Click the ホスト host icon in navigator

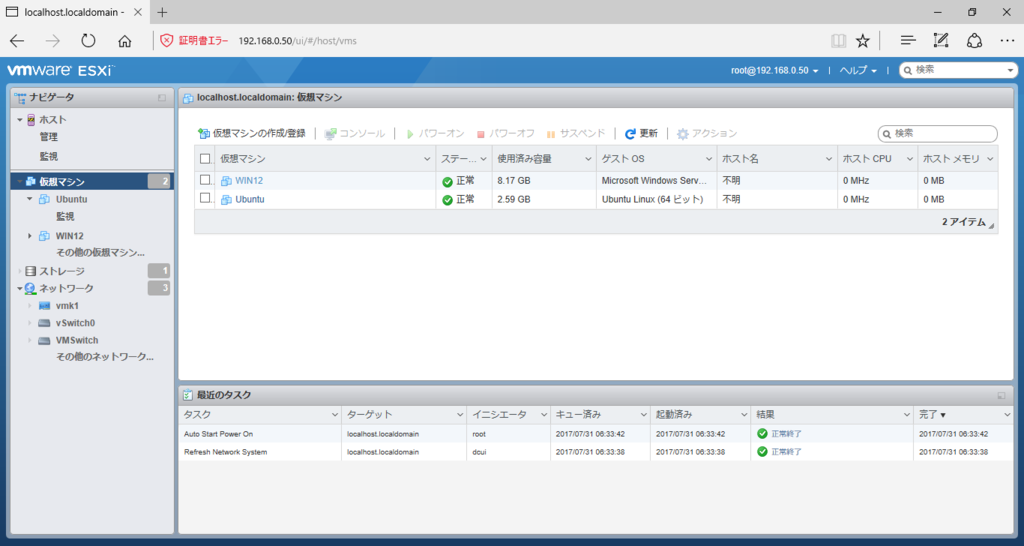[x=31, y=120]
